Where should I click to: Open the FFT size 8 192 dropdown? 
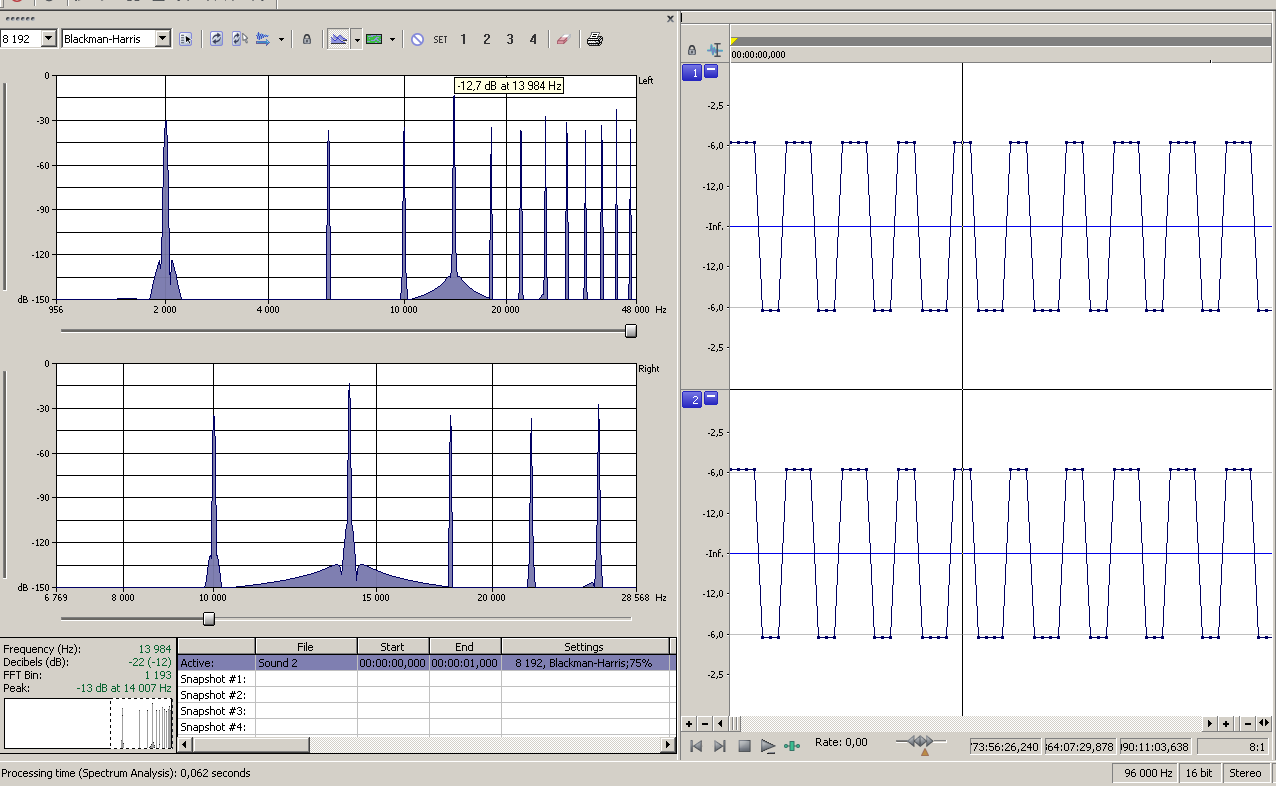pyautogui.click(x=48, y=39)
